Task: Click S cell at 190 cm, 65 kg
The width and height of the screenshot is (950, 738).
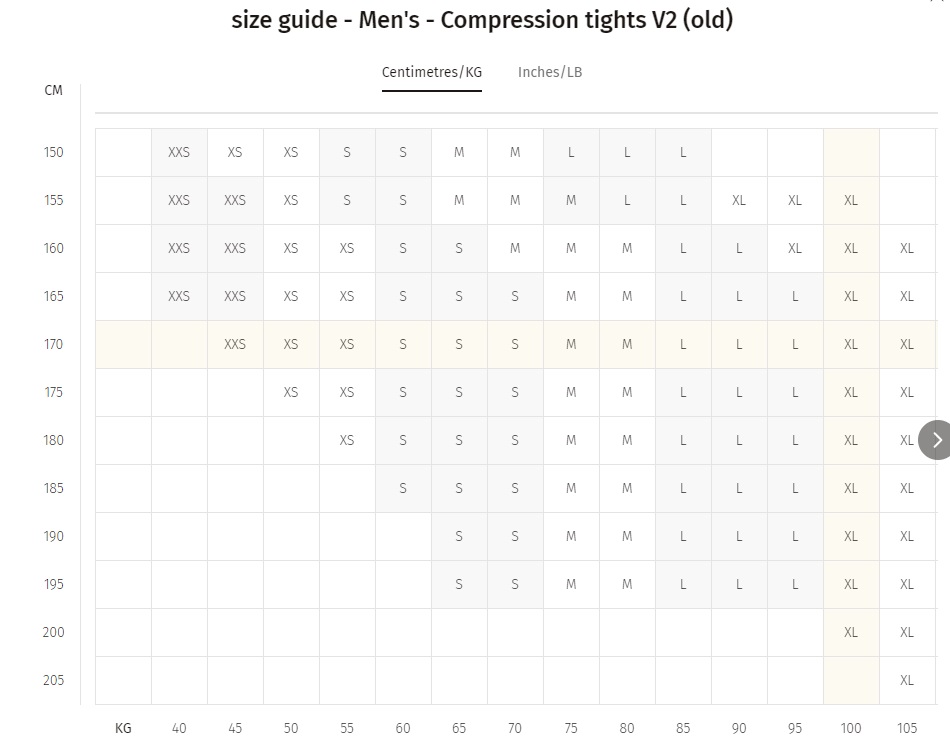Action: coord(459,536)
